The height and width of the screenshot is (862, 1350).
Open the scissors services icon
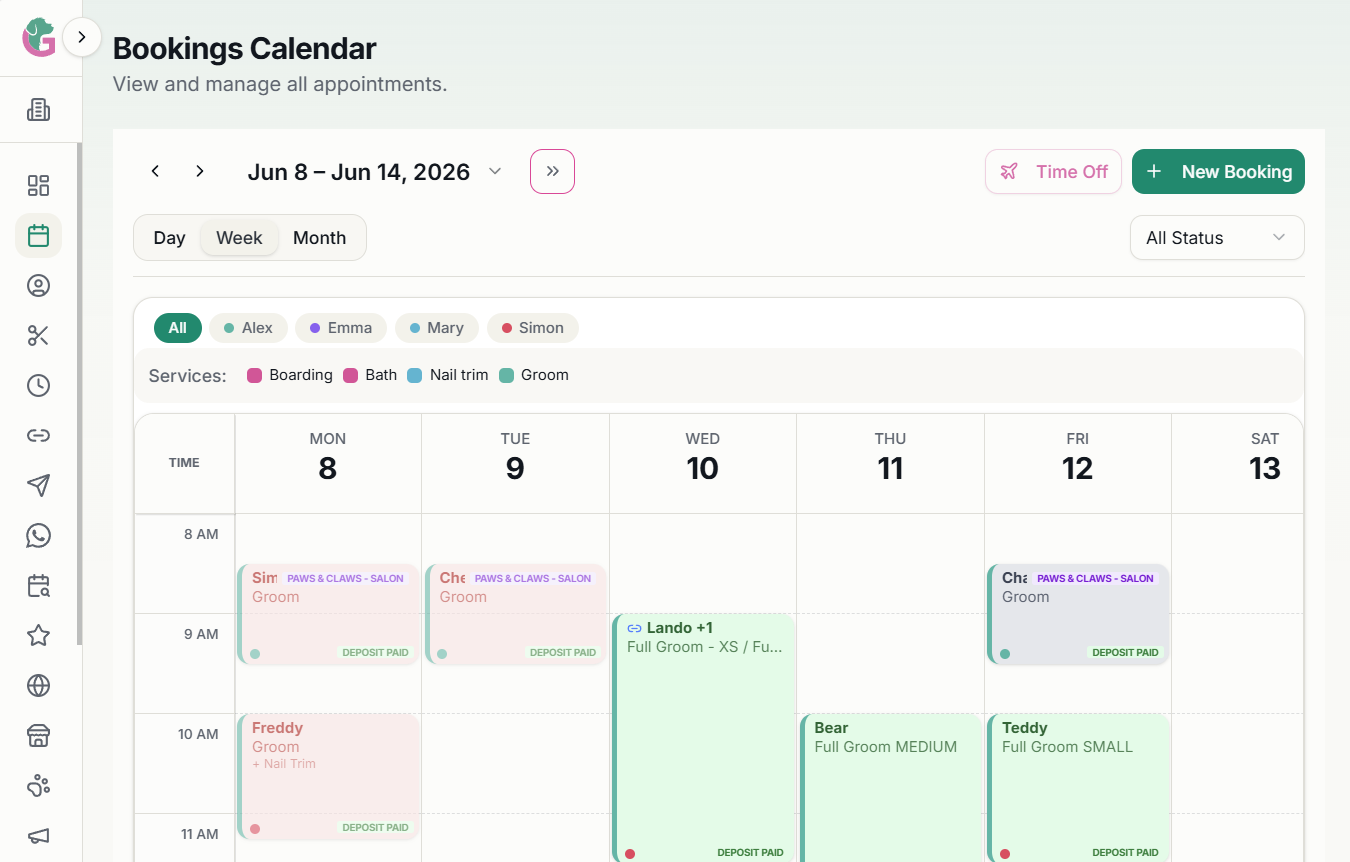pos(38,336)
